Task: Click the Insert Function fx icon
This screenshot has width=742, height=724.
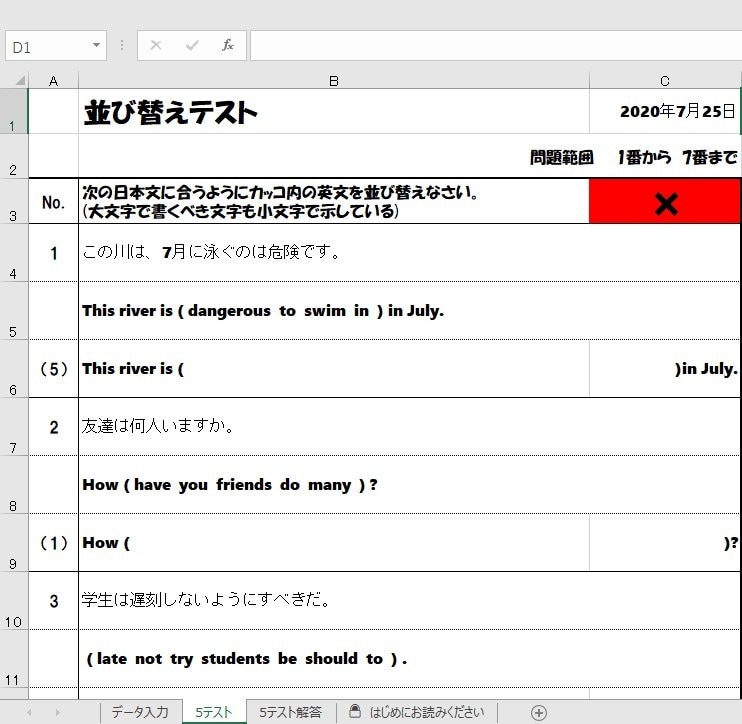Action: (x=228, y=45)
